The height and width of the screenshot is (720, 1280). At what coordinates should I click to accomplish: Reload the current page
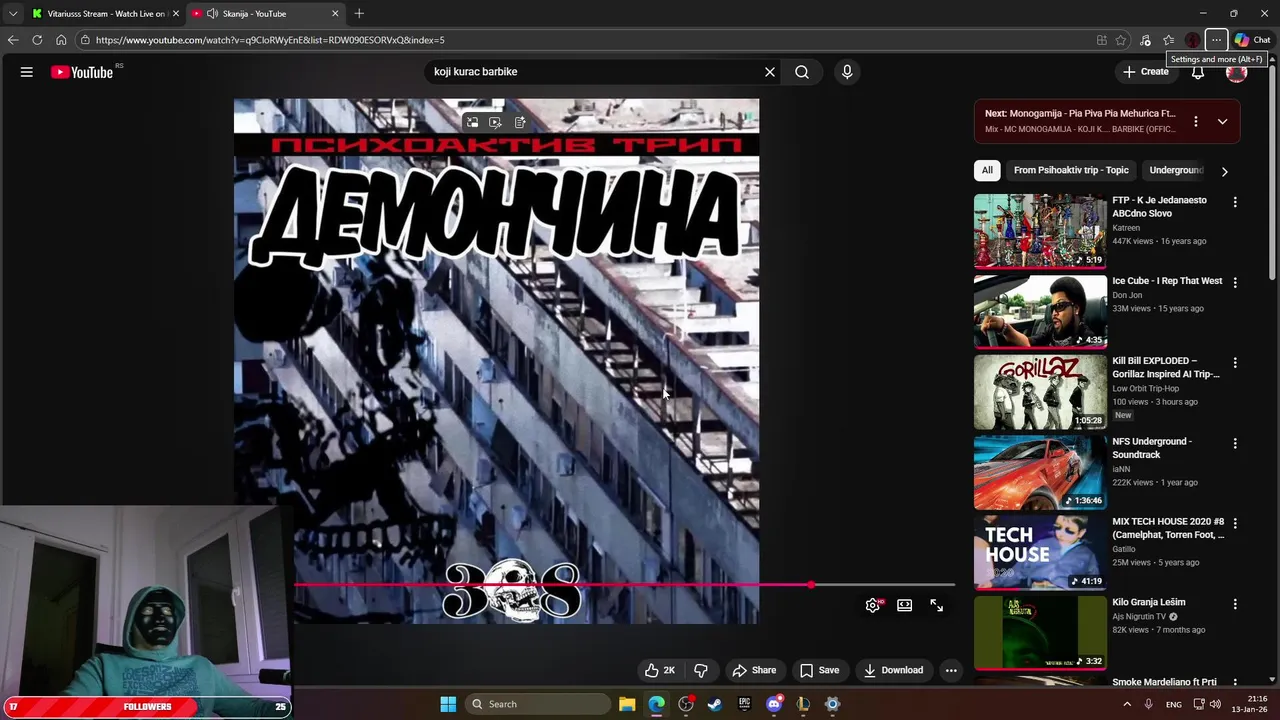pyautogui.click(x=37, y=40)
